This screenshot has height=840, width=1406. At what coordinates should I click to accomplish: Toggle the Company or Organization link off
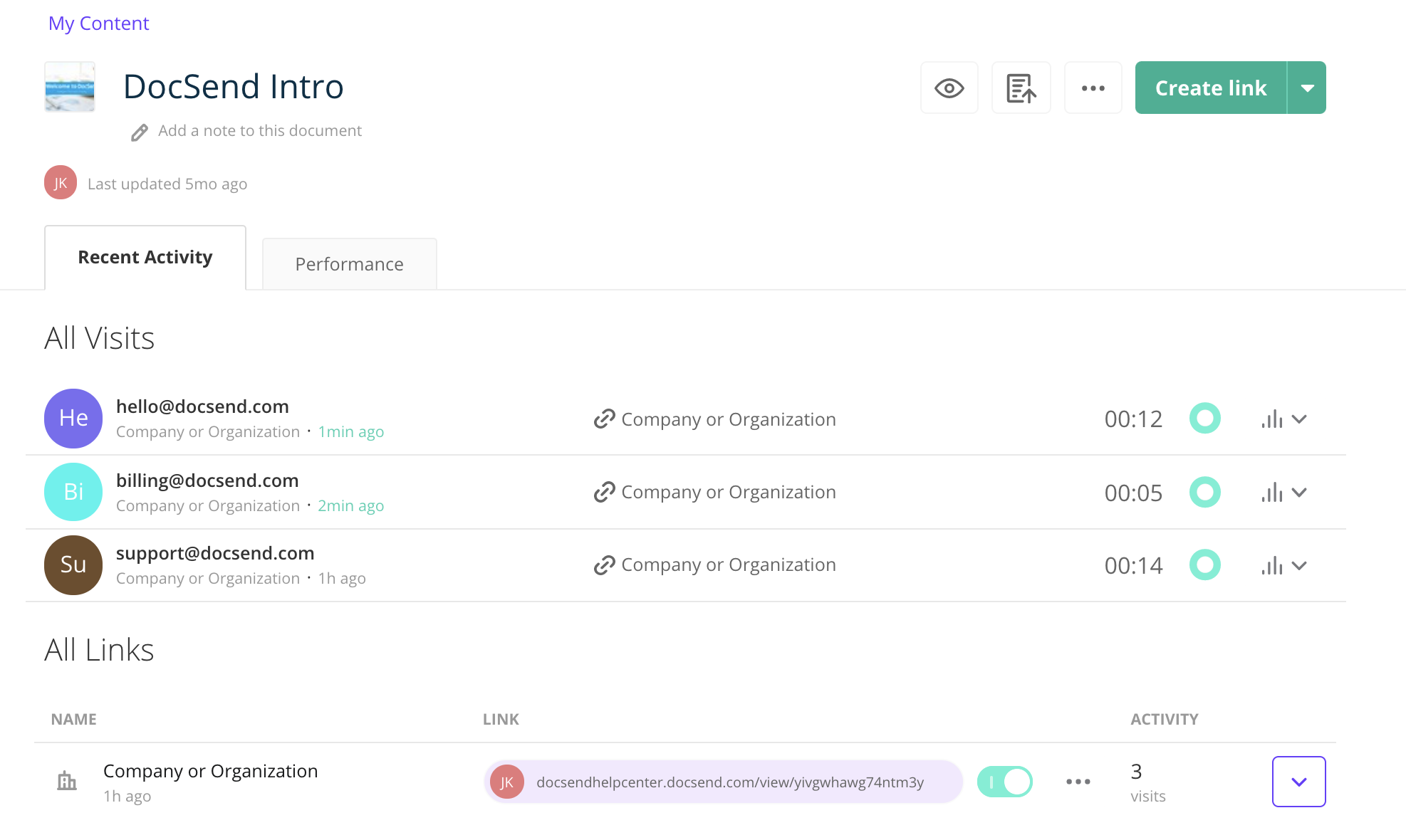tap(1005, 782)
